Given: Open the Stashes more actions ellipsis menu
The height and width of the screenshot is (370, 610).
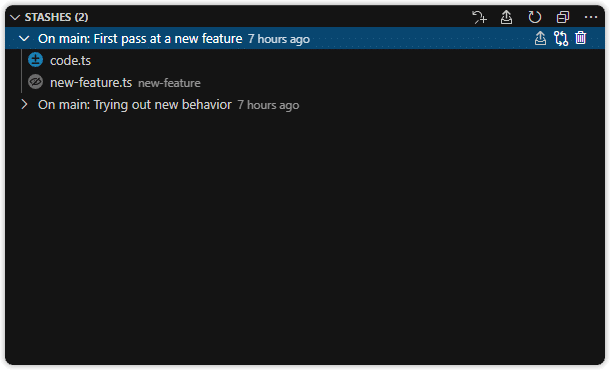Looking at the screenshot, I should pos(591,17).
